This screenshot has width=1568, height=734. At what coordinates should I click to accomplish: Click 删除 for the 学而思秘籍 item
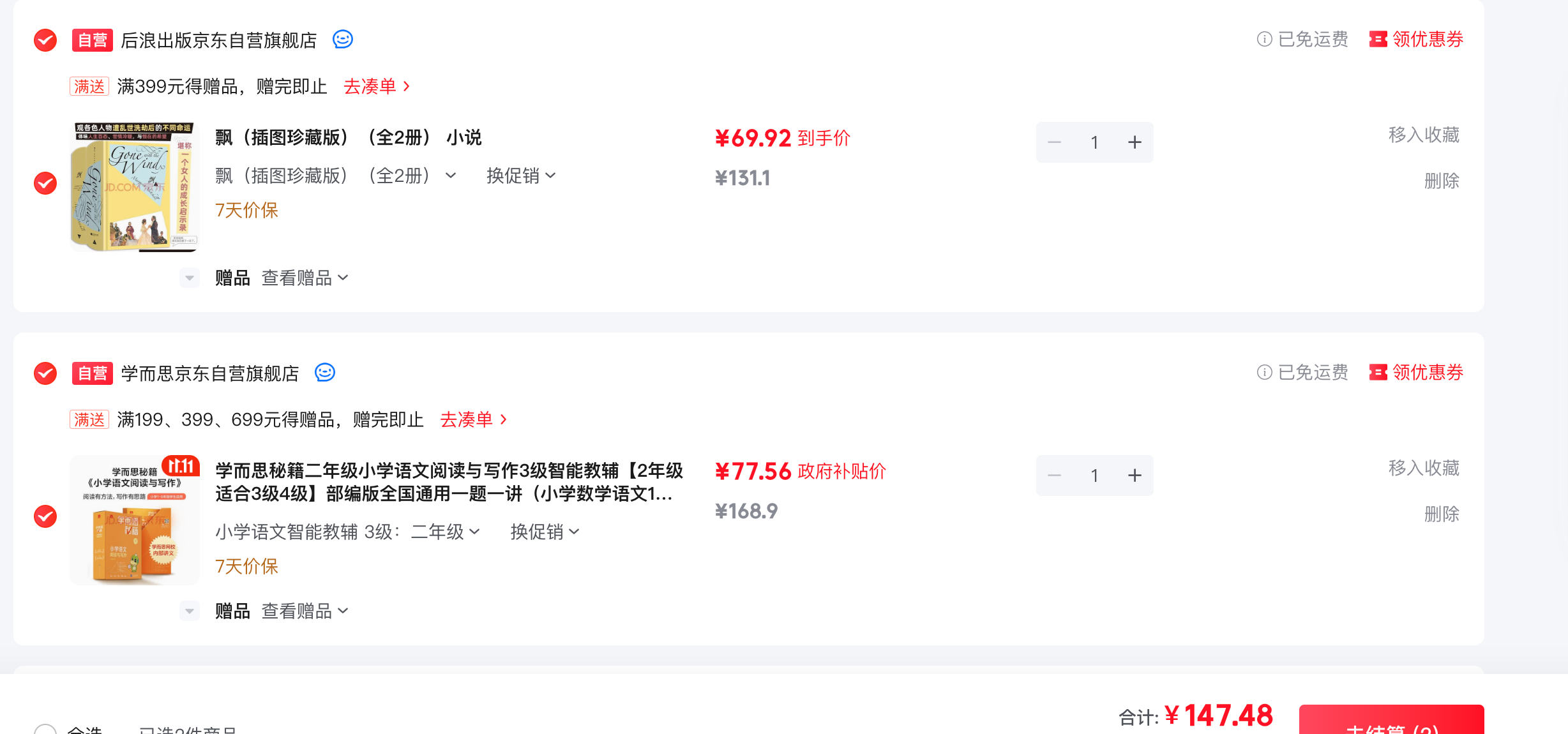click(x=1442, y=514)
